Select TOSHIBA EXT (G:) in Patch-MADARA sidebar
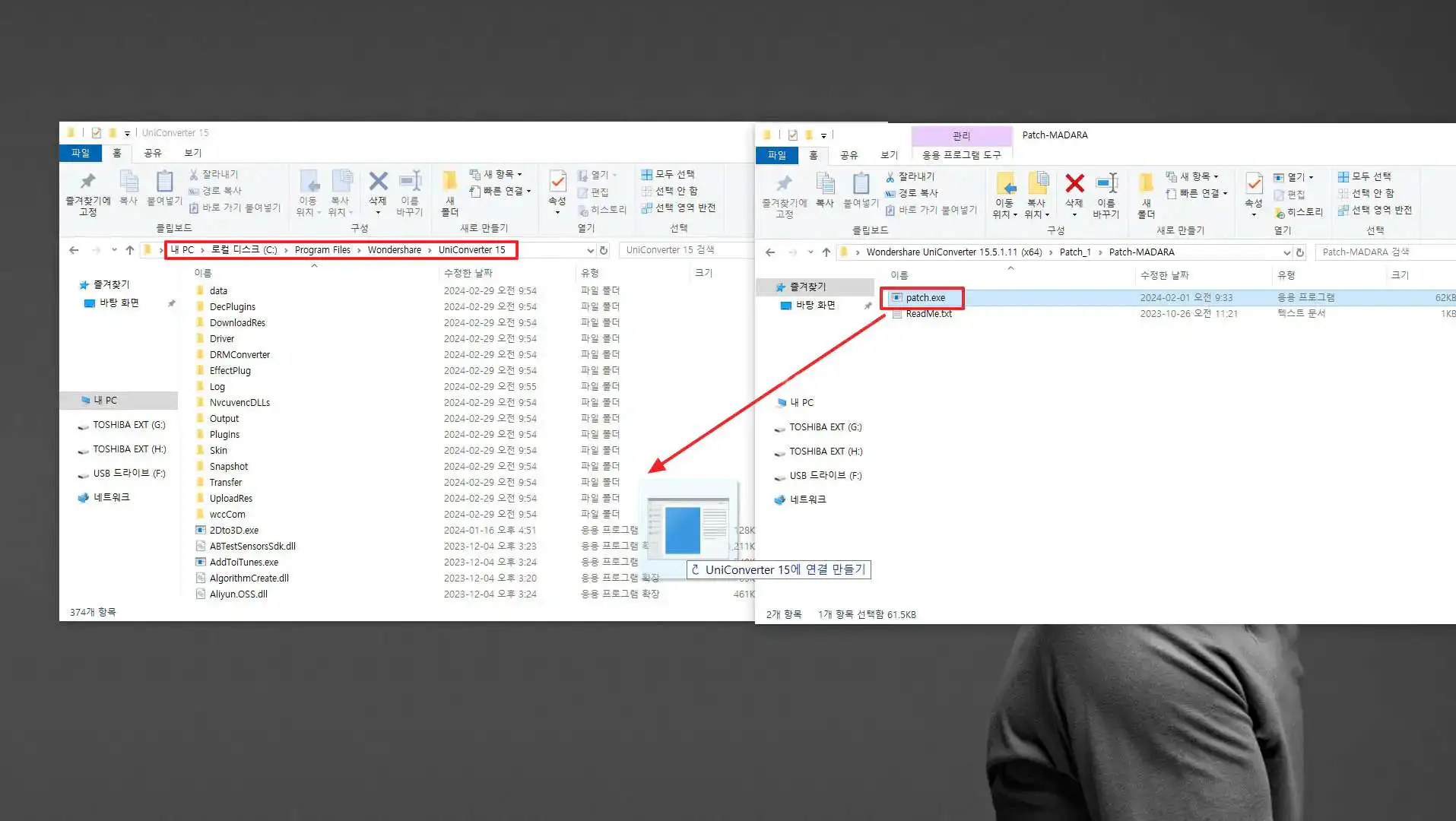 coord(825,427)
